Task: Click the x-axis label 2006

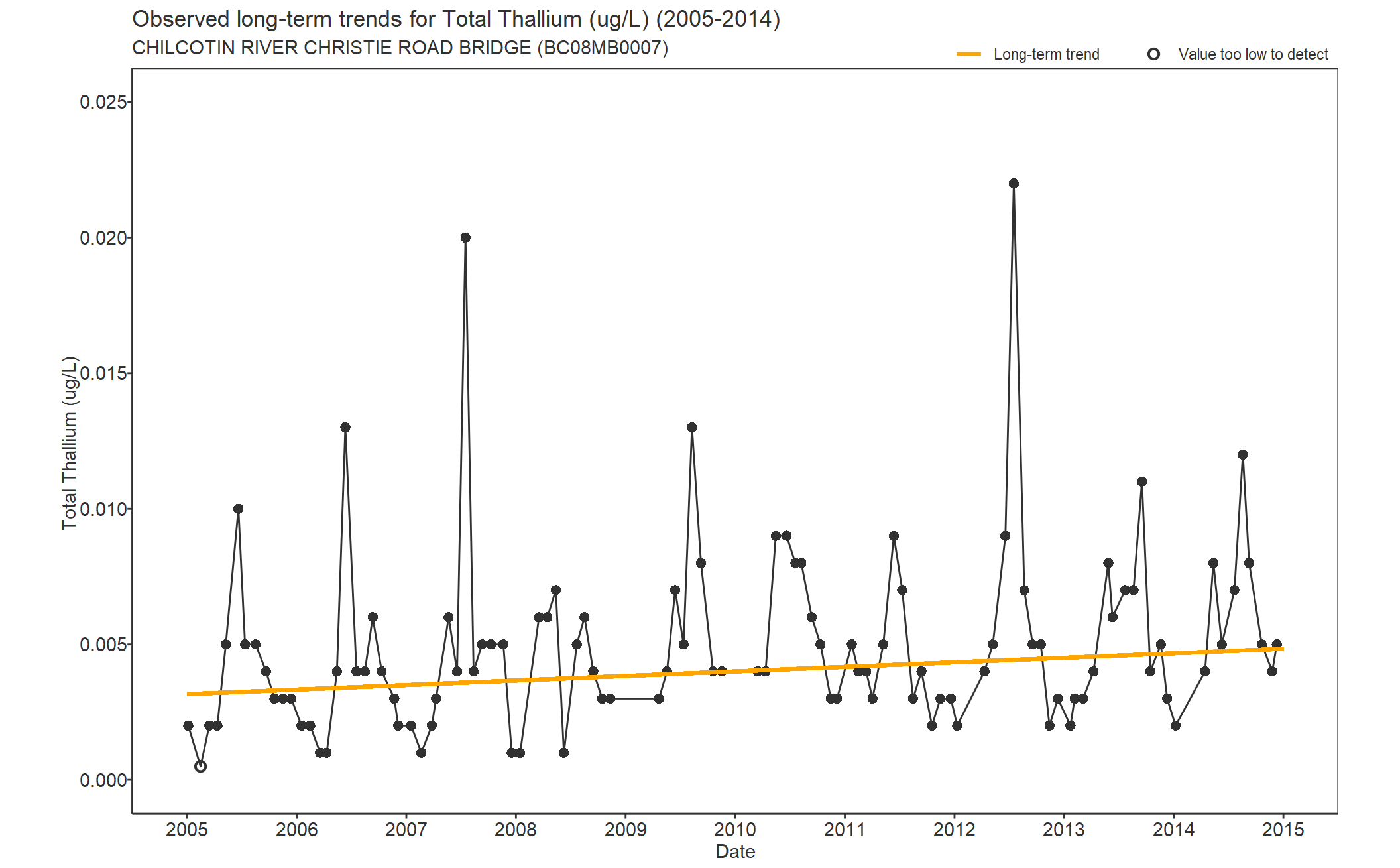Action: point(296,830)
